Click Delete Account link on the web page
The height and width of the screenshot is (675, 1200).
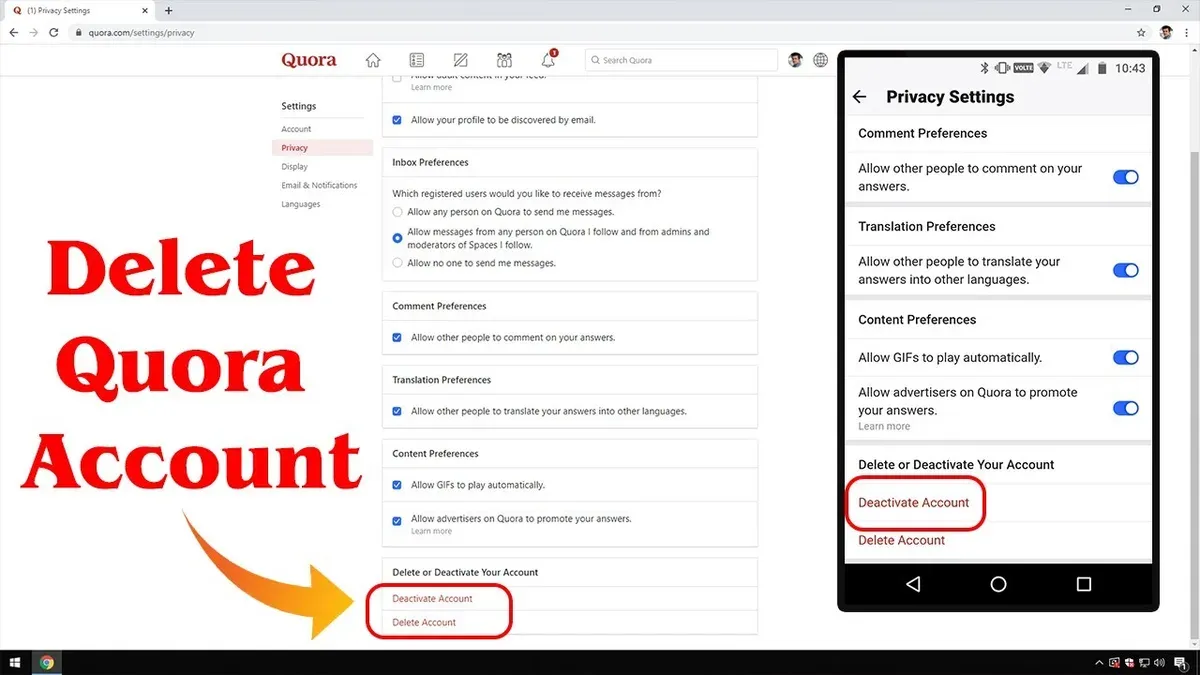pyautogui.click(x=424, y=622)
